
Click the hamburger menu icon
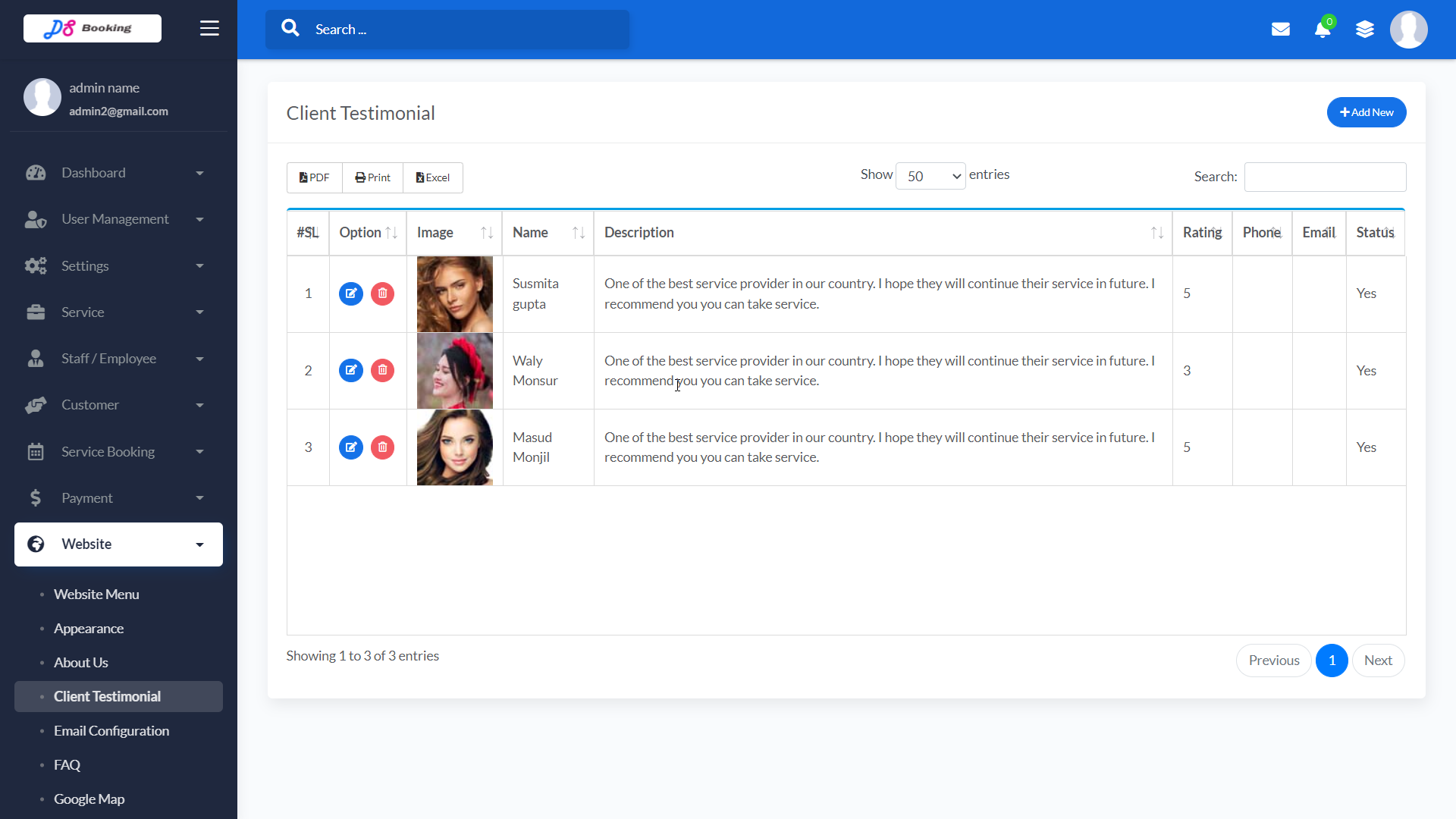click(209, 29)
